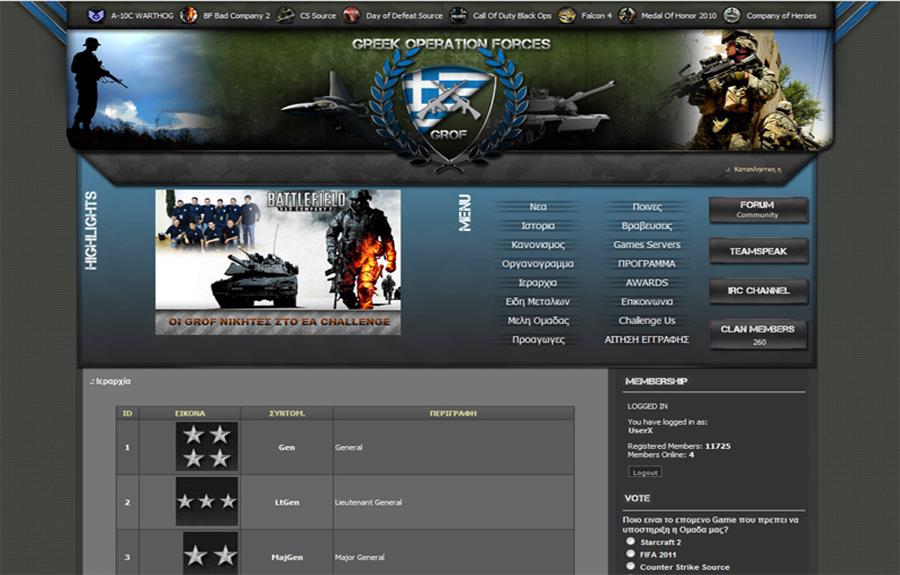900x575 pixels.
Task: Open the Ιστορια menu item
Action: pyautogui.click(x=538, y=226)
